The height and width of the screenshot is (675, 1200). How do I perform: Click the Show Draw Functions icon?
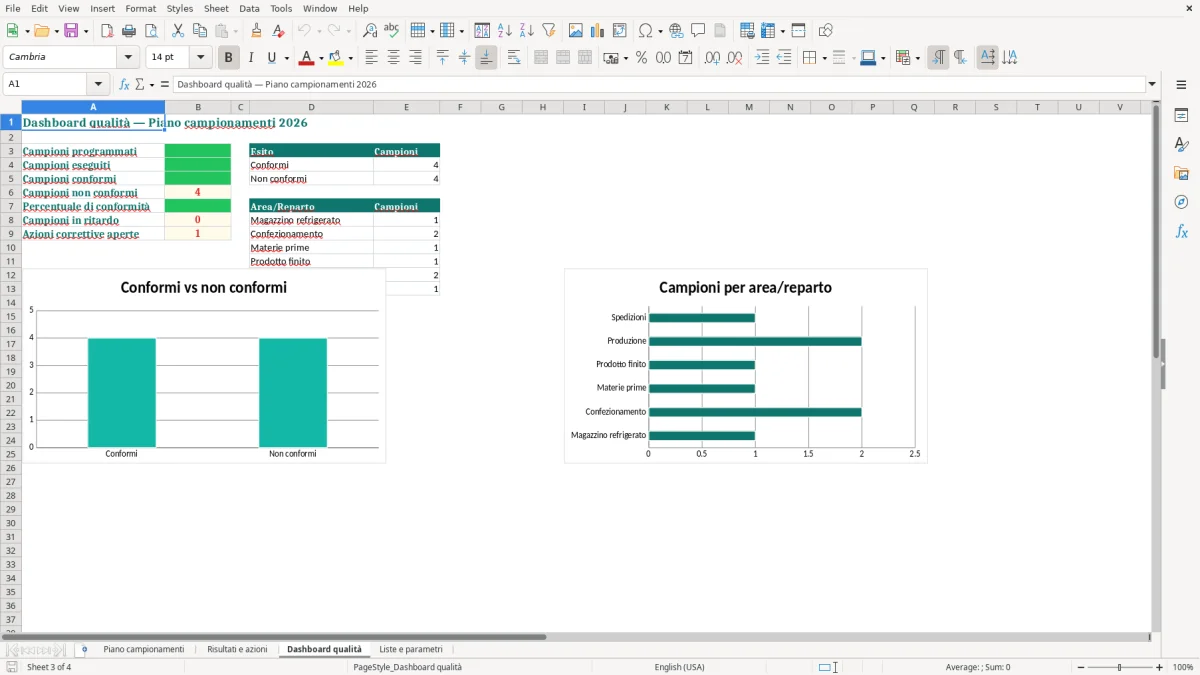coord(826,31)
